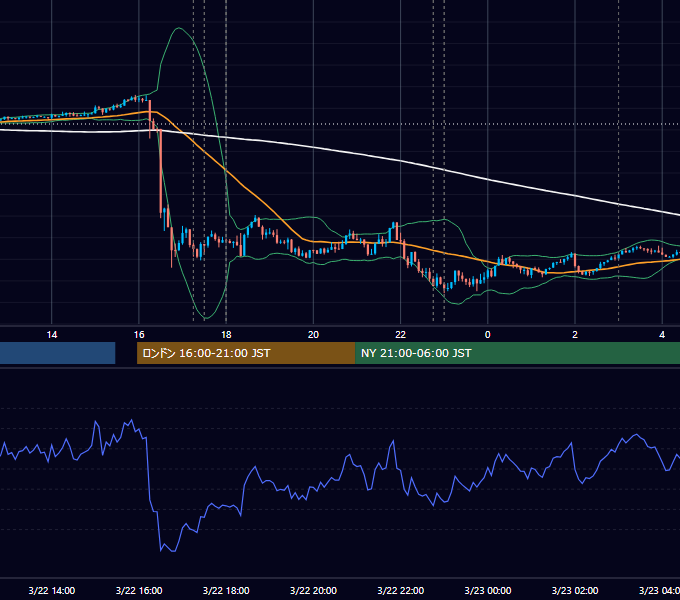Select the ロンドン 16:00-21:00 JST session bar
This screenshot has height=600, width=680.
click(x=246, y=353)
